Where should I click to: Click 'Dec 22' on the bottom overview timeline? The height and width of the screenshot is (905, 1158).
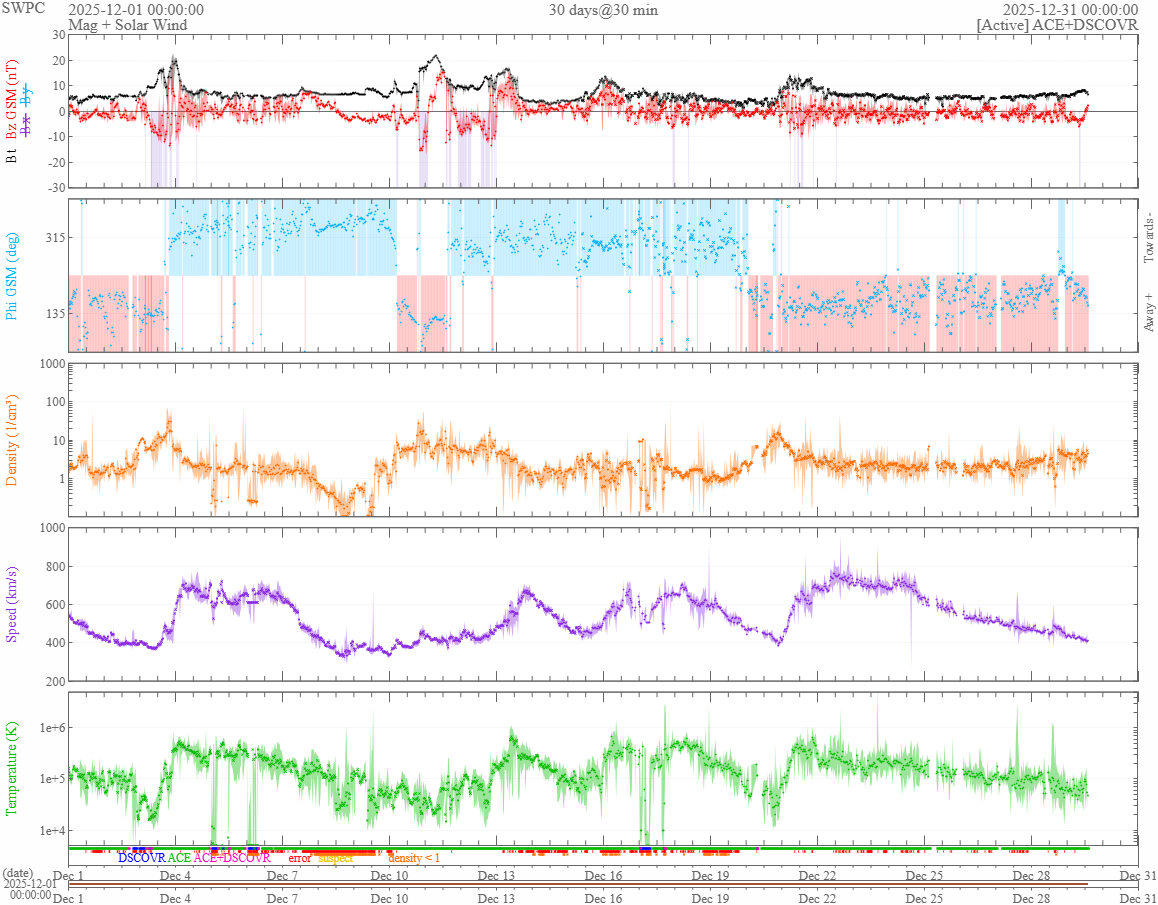tap(818, 898)
